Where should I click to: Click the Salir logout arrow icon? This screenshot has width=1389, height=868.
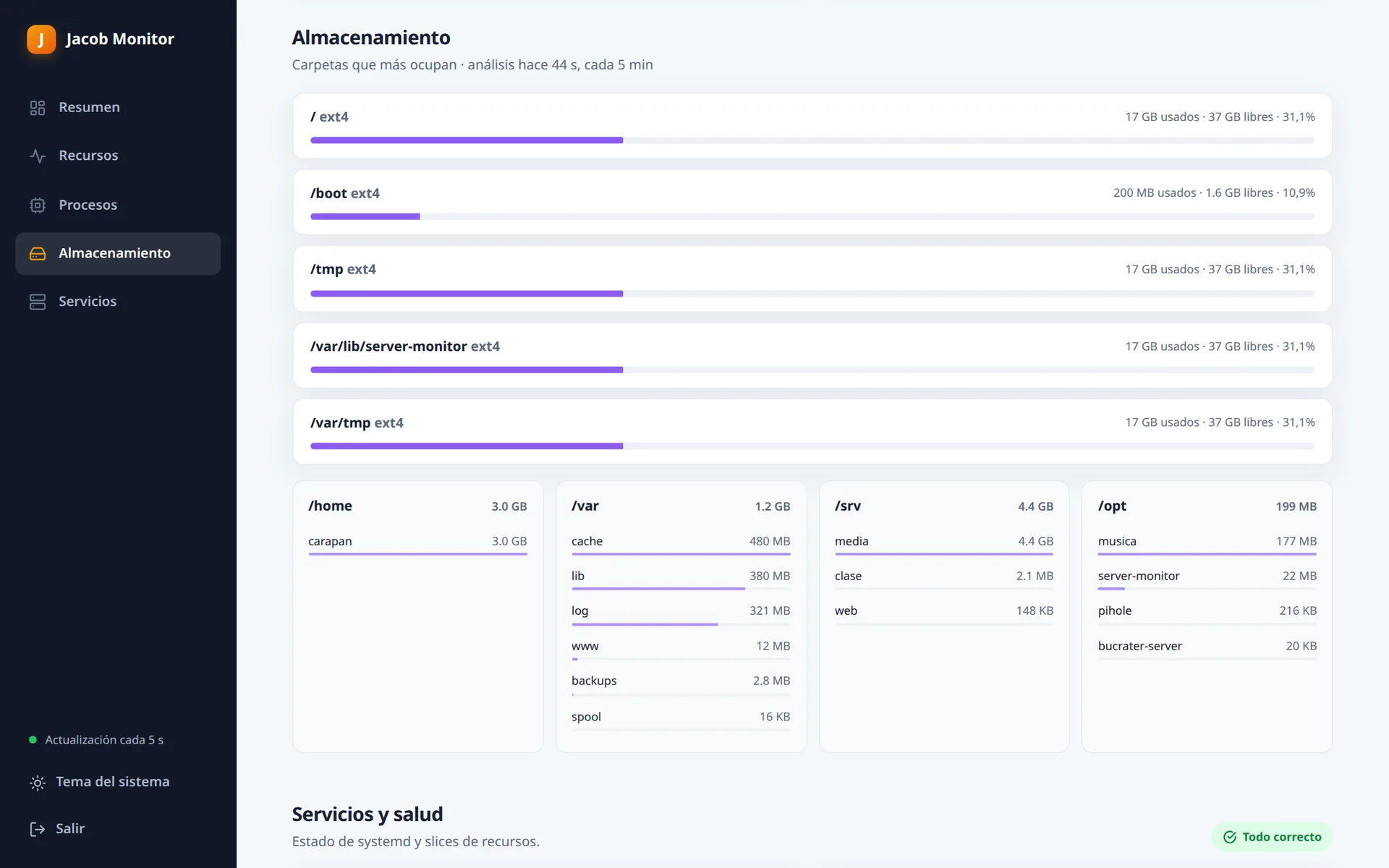coord(38,829)
